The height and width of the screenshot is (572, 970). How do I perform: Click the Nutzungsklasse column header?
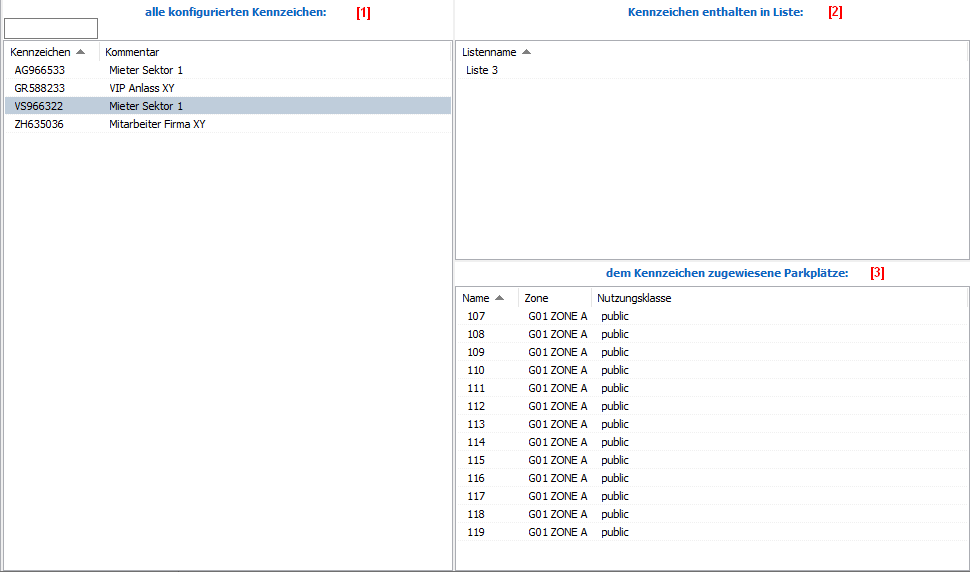[x=634, y=298]
